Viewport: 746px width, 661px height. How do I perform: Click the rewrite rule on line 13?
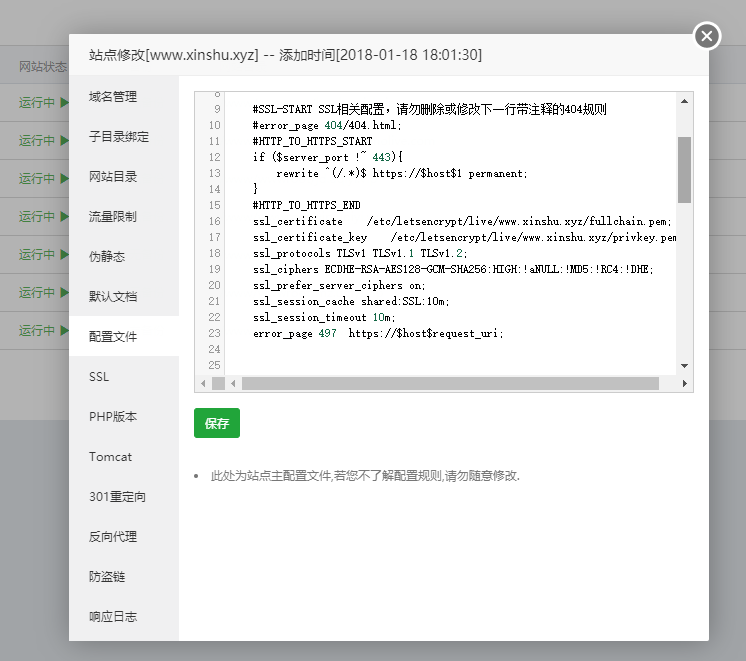coord(402,173)
